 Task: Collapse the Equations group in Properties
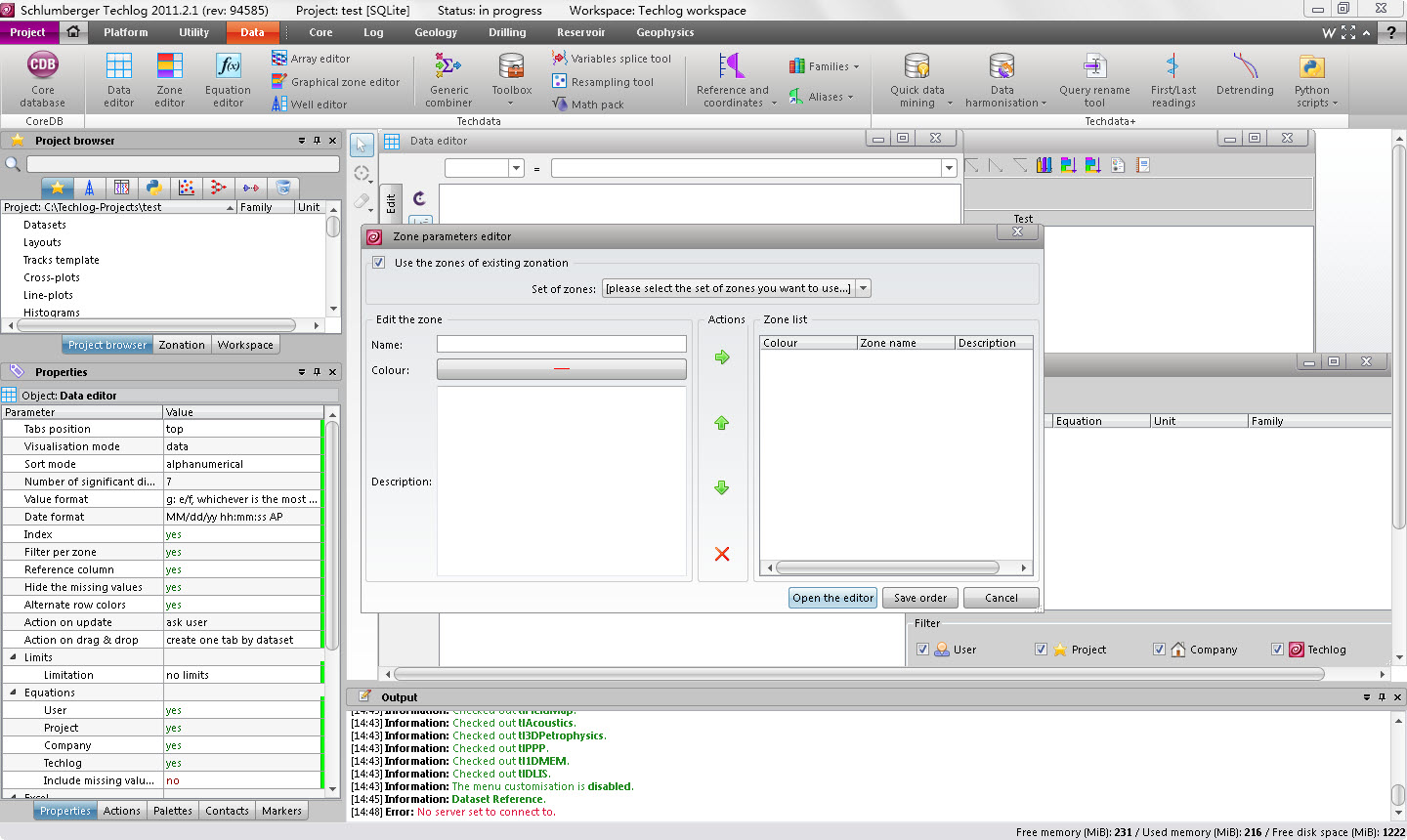pyautogui.click(x=14, y=693)
